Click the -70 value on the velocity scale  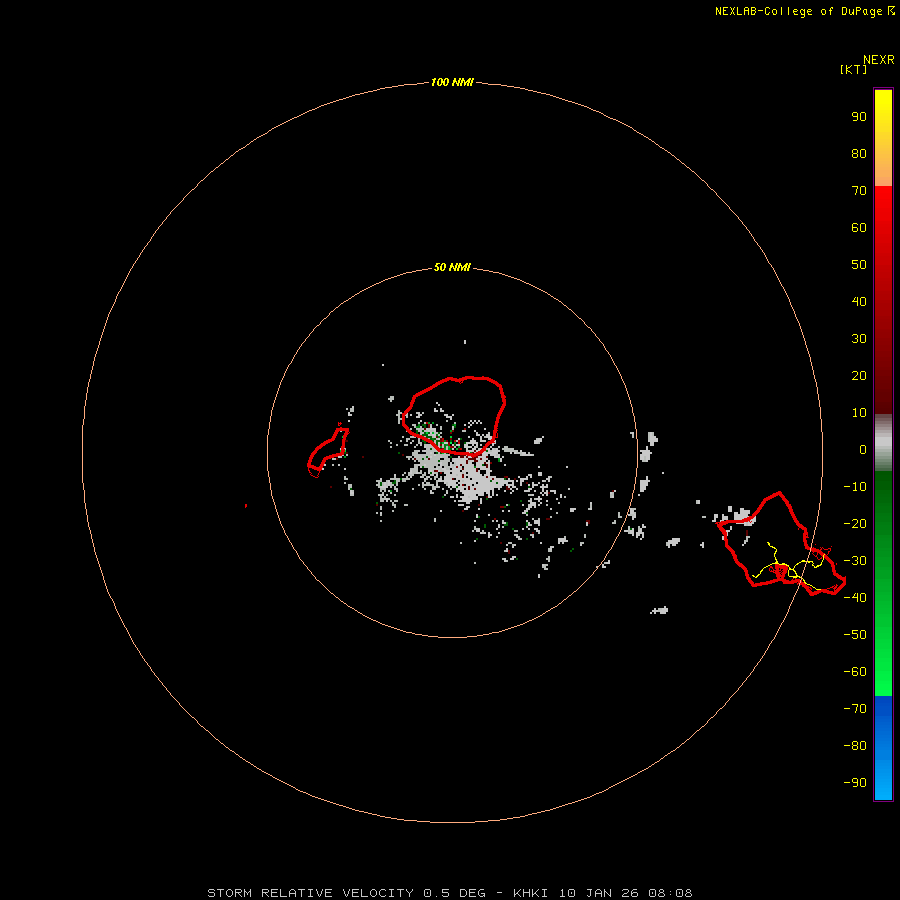(x=855, y=709)
